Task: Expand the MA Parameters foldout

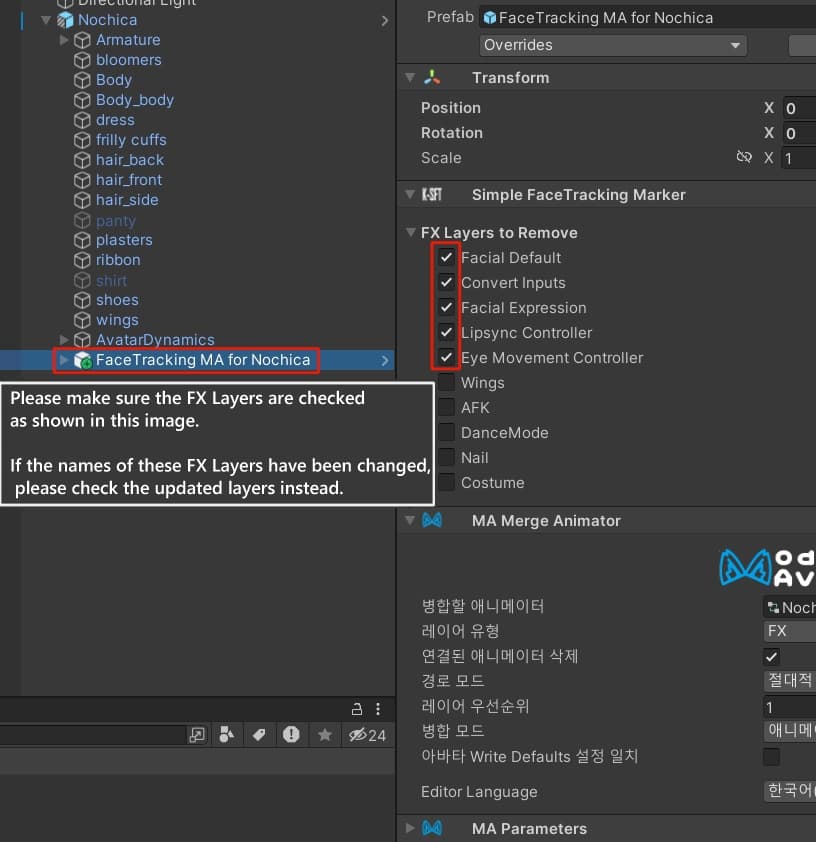Action: 410,828
